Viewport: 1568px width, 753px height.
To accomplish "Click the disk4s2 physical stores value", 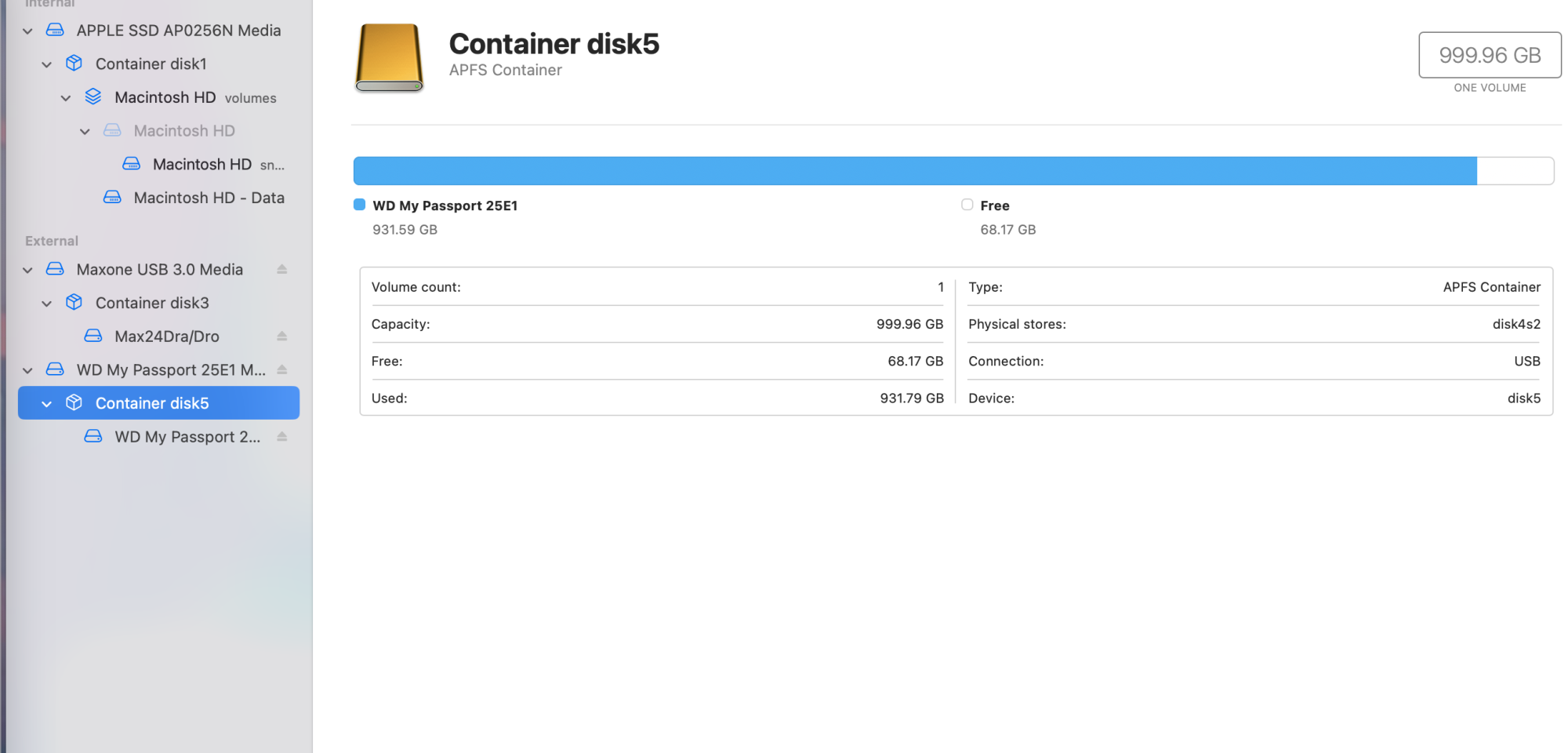I will [x=1516, y=324].
